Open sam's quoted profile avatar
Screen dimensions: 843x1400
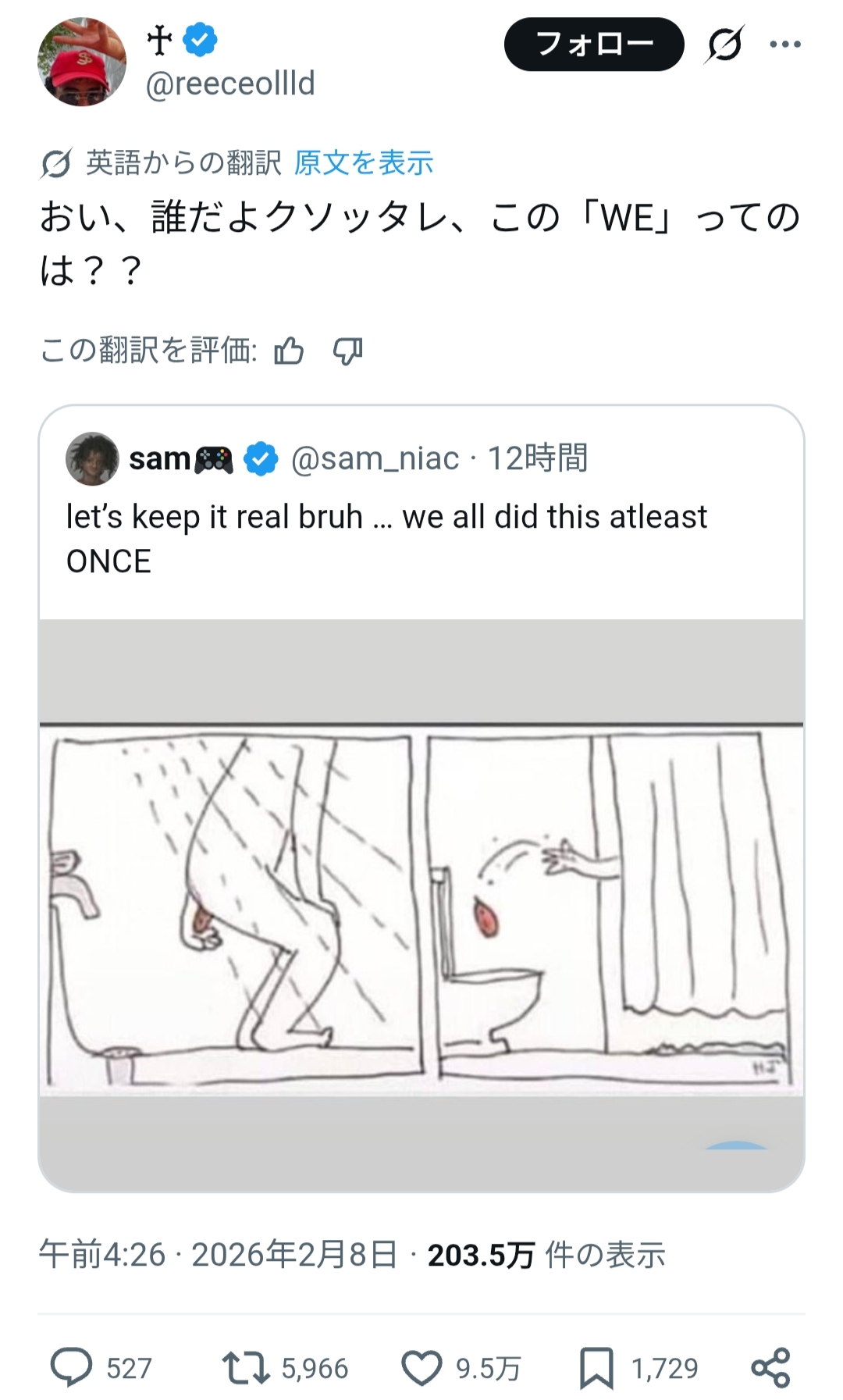pos(92,458)
